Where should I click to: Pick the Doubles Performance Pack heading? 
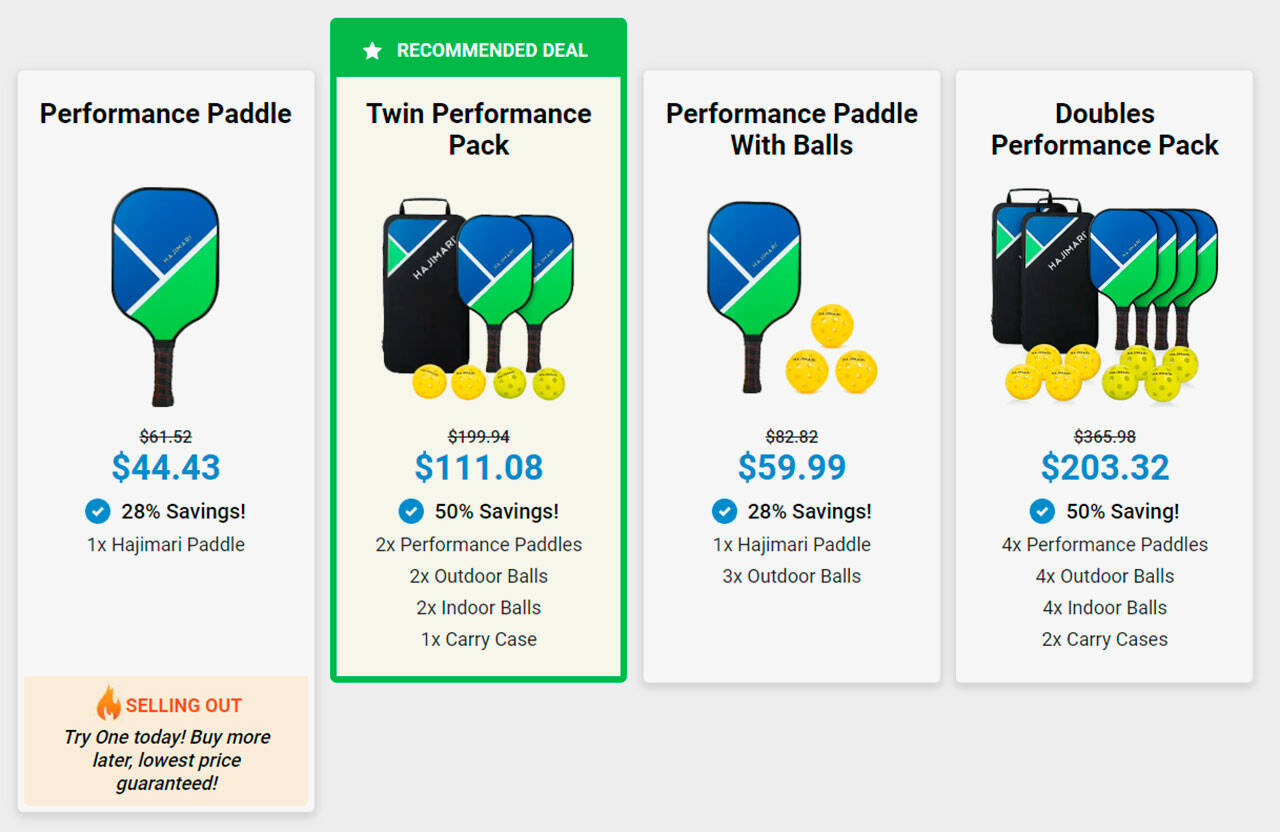click(1105, 129)
